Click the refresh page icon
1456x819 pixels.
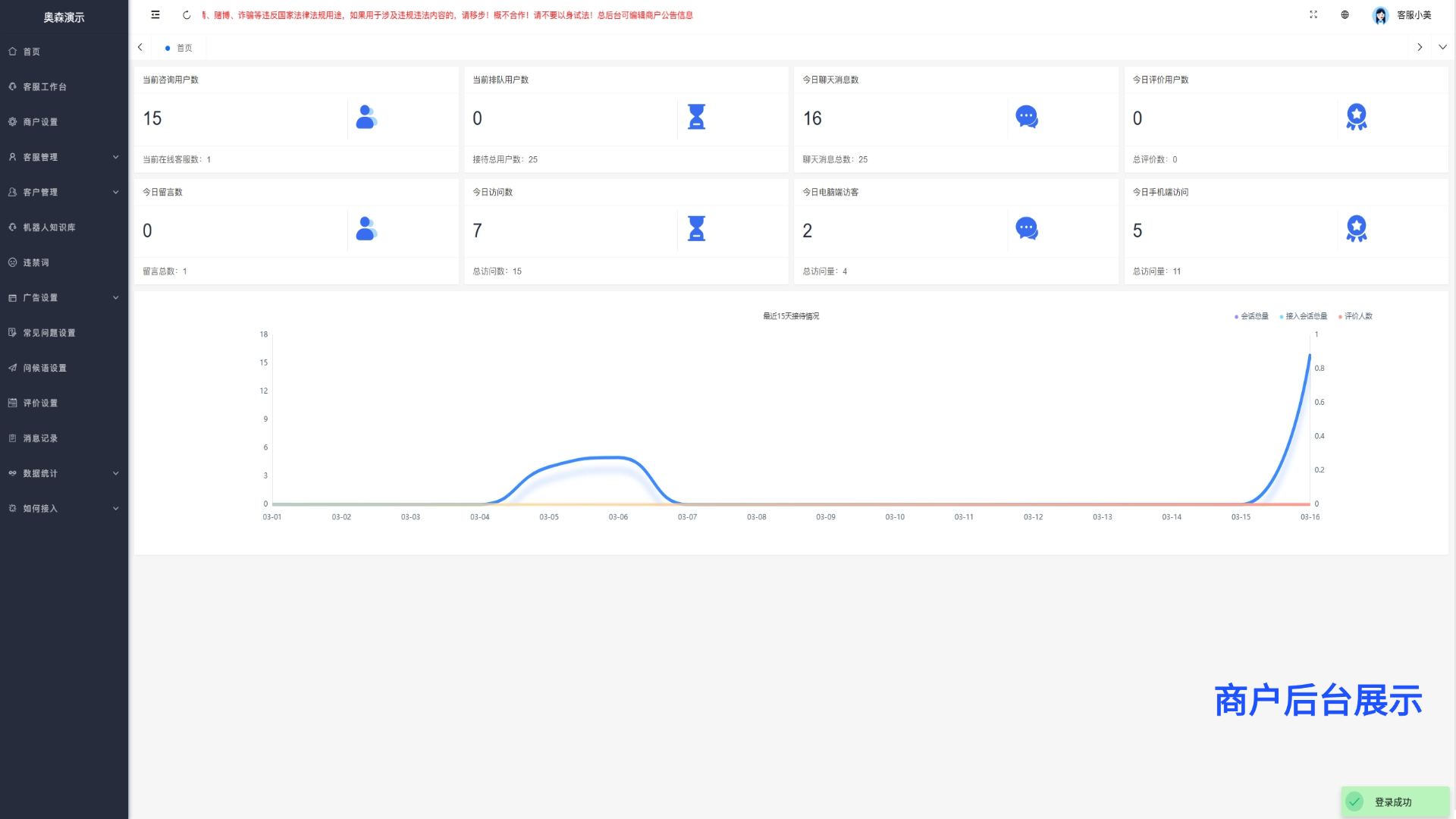coord(187,15)
